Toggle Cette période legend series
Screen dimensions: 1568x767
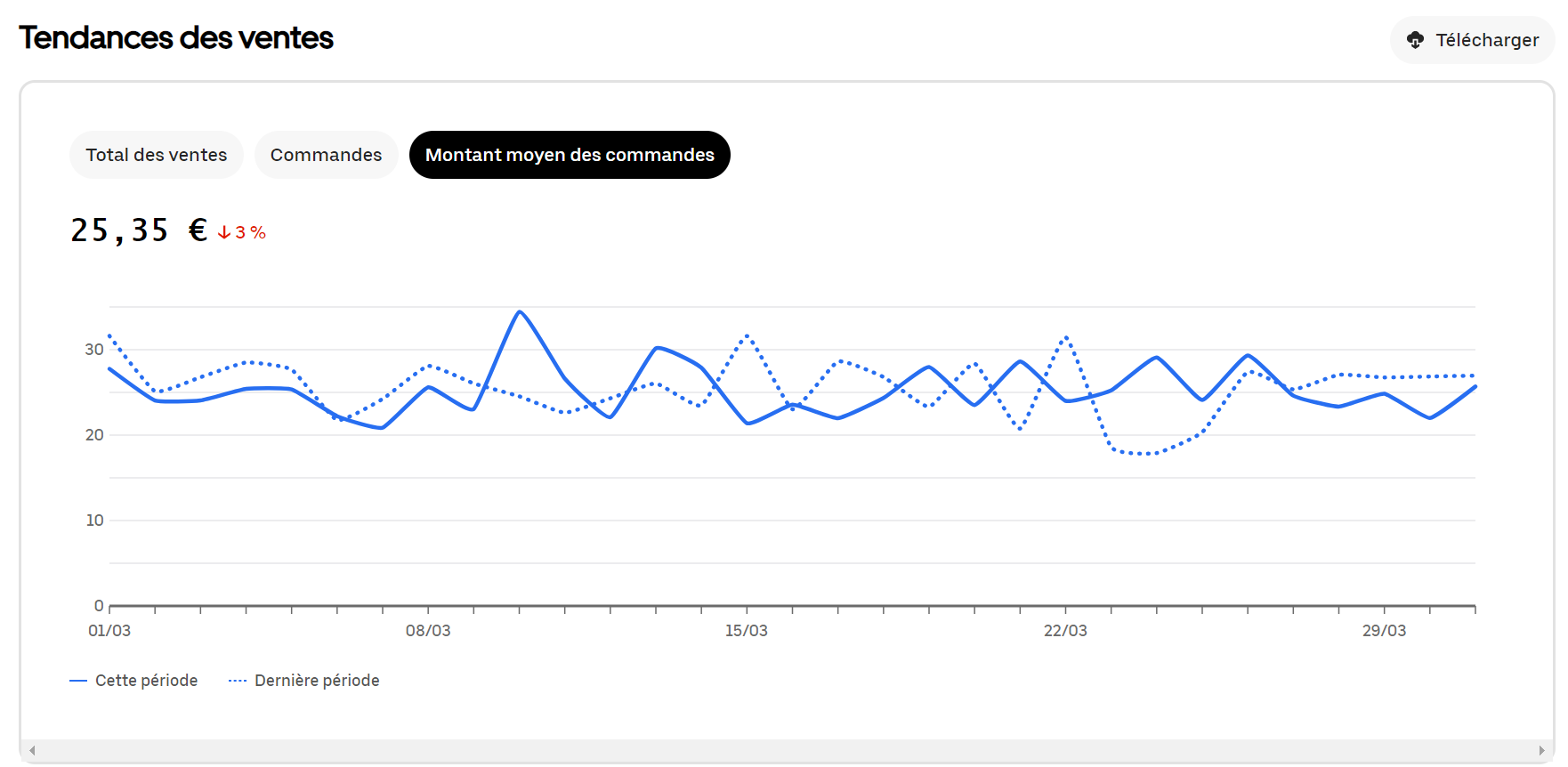(x=146, y=681)
